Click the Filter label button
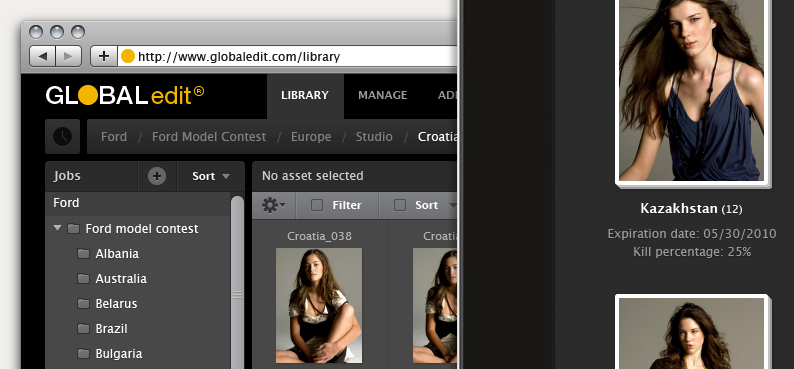This screenshot has width=794, height=369. point(347,205)
